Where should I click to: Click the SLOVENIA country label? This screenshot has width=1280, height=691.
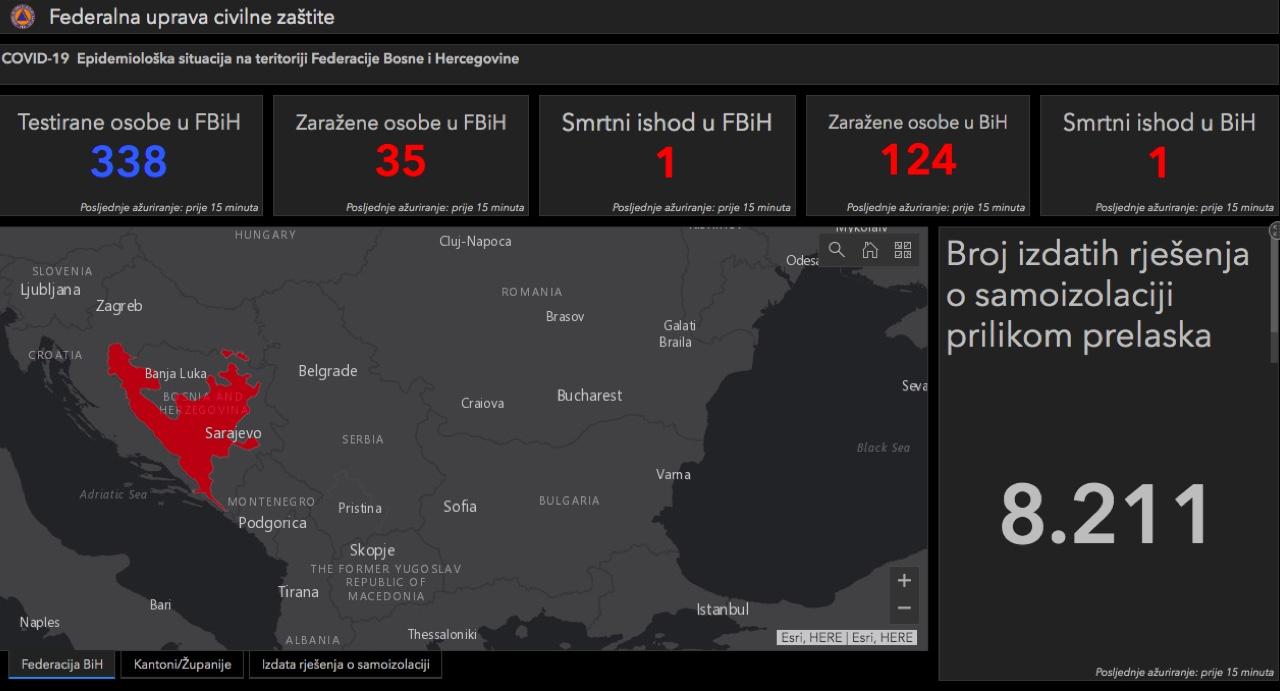tap(62, 271)
